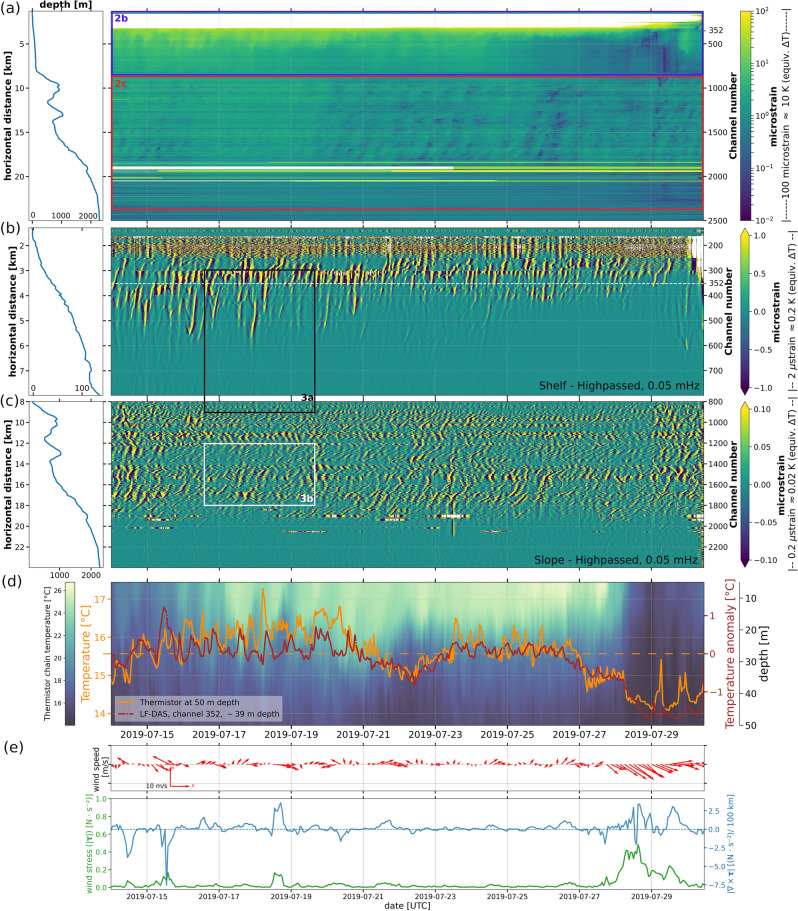This screenshot has height=911, width=798.
Task: Click the orange 'Temperature [°C]' axis label
Action: tap(86, 653)
